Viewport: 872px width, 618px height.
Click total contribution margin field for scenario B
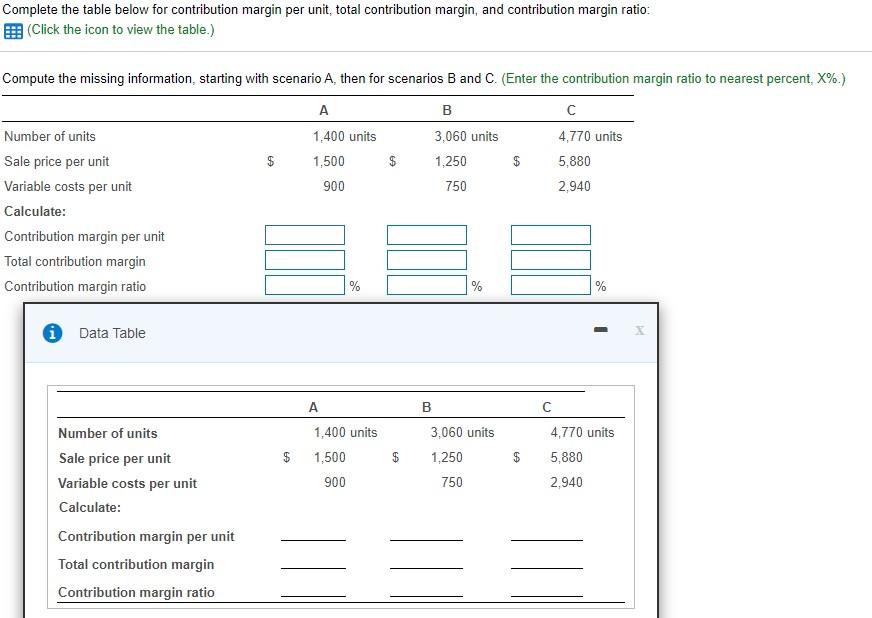(427, 260)
